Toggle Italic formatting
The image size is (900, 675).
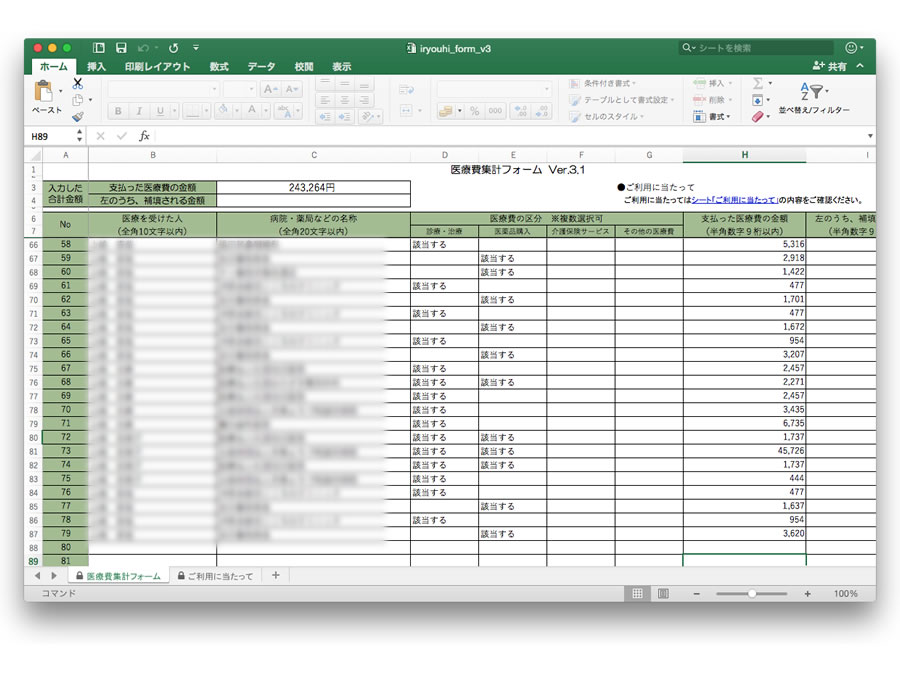coord(139,111)
